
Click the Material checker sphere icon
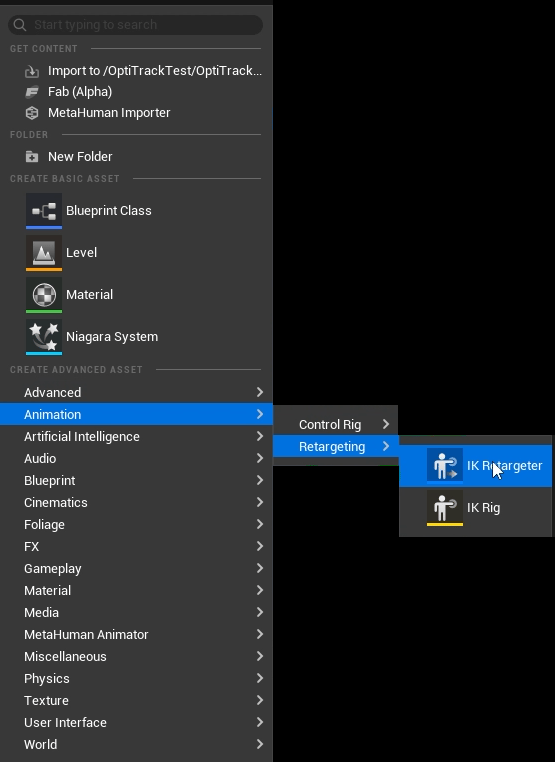point(44,294)
